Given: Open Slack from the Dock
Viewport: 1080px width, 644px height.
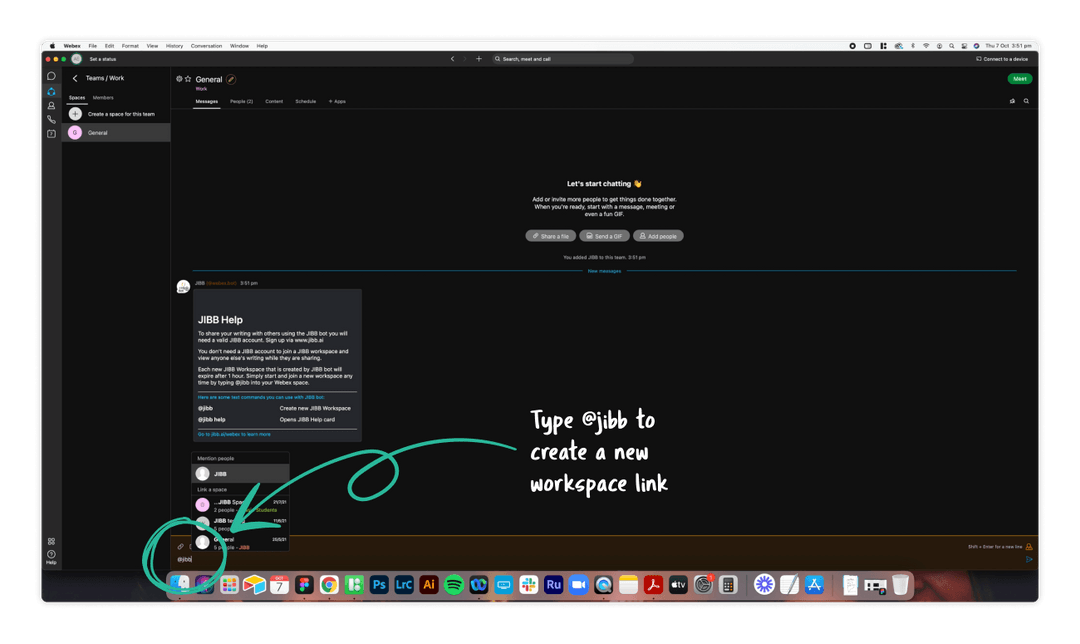Looking at the screenshot, I should (528, 585).
